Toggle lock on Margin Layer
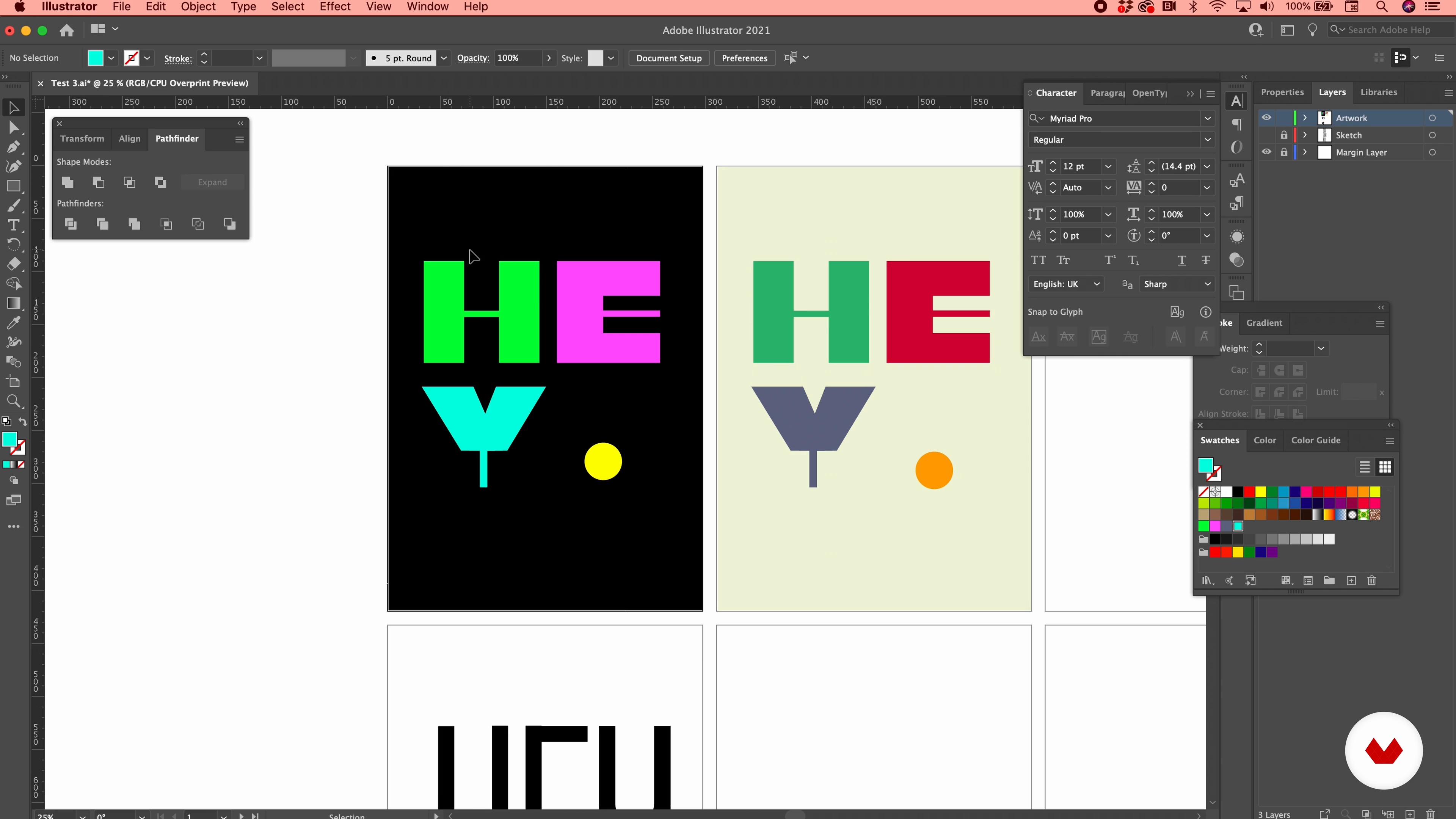Screen dimensions: 1456x819 1283,152
